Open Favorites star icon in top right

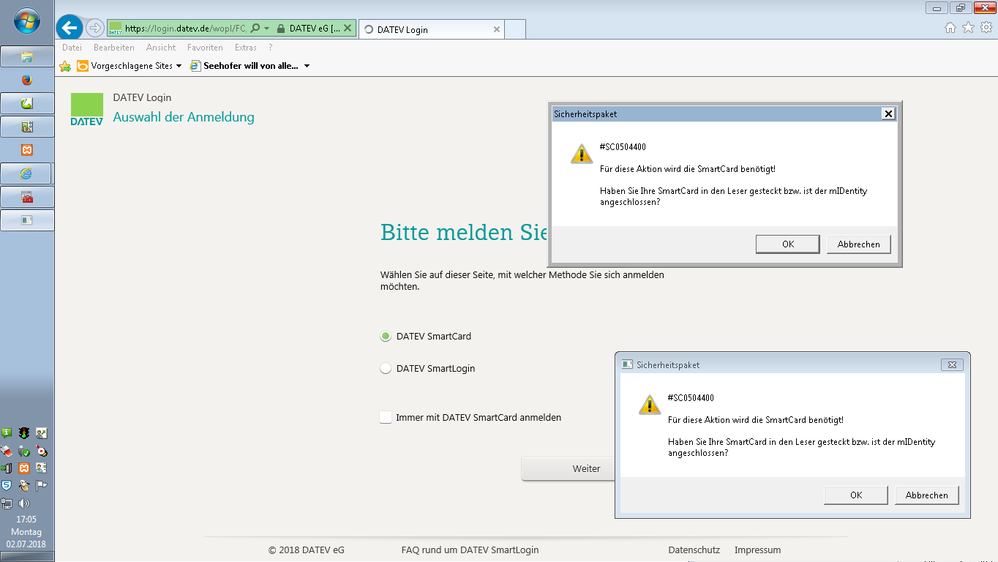pyautogui.click(x=968, y=27)
